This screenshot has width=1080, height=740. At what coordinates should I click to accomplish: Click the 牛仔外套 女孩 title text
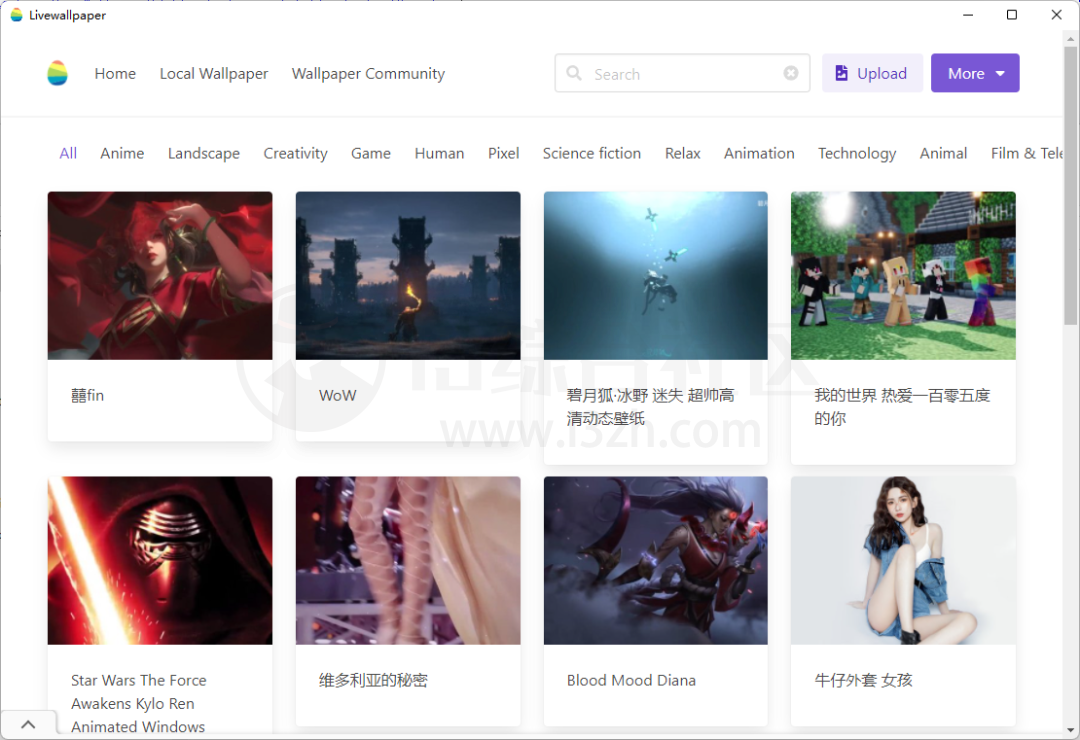[x=863, y=680]
